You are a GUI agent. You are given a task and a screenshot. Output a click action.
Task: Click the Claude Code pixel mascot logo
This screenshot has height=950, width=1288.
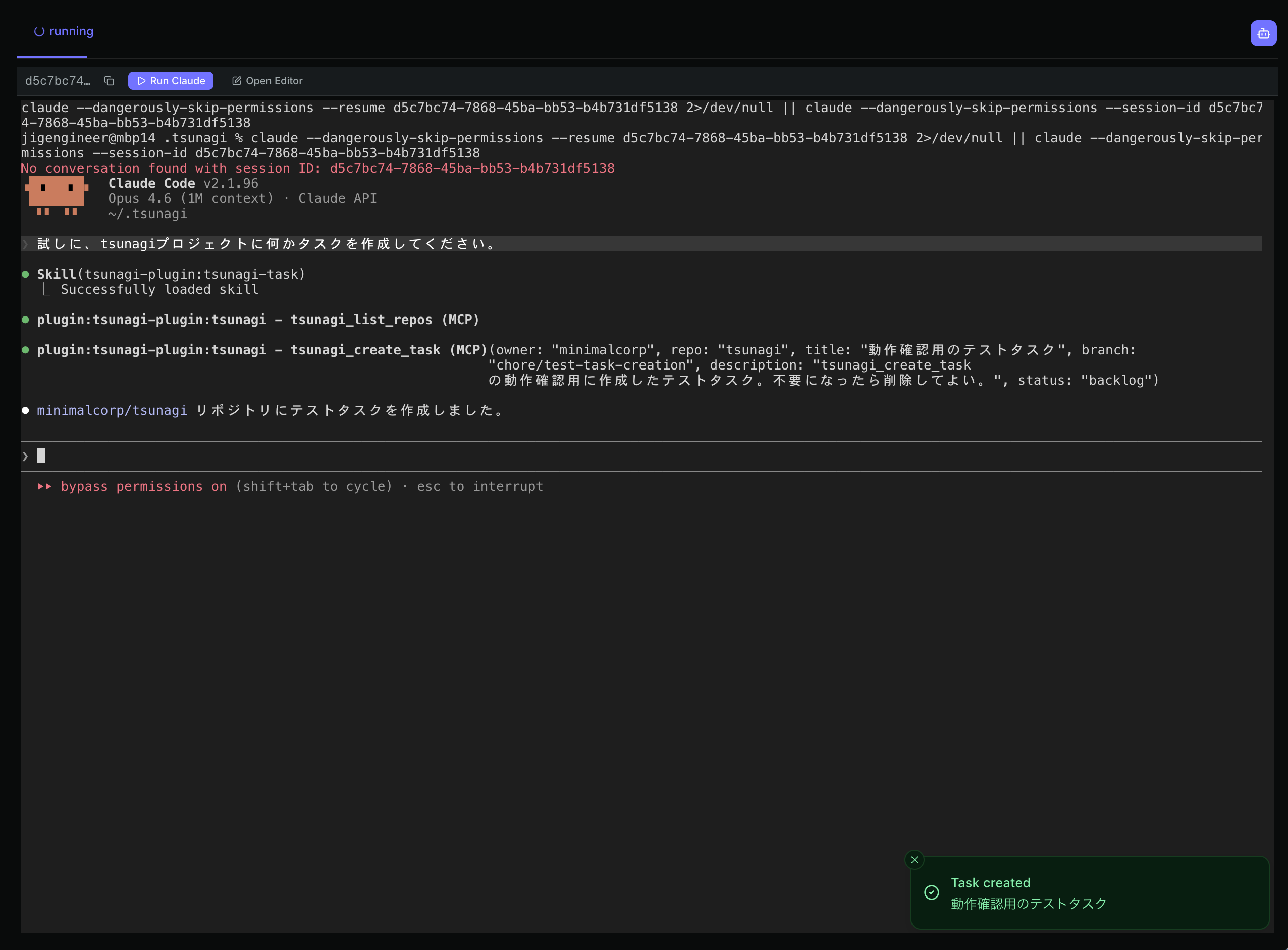point(57,195)
